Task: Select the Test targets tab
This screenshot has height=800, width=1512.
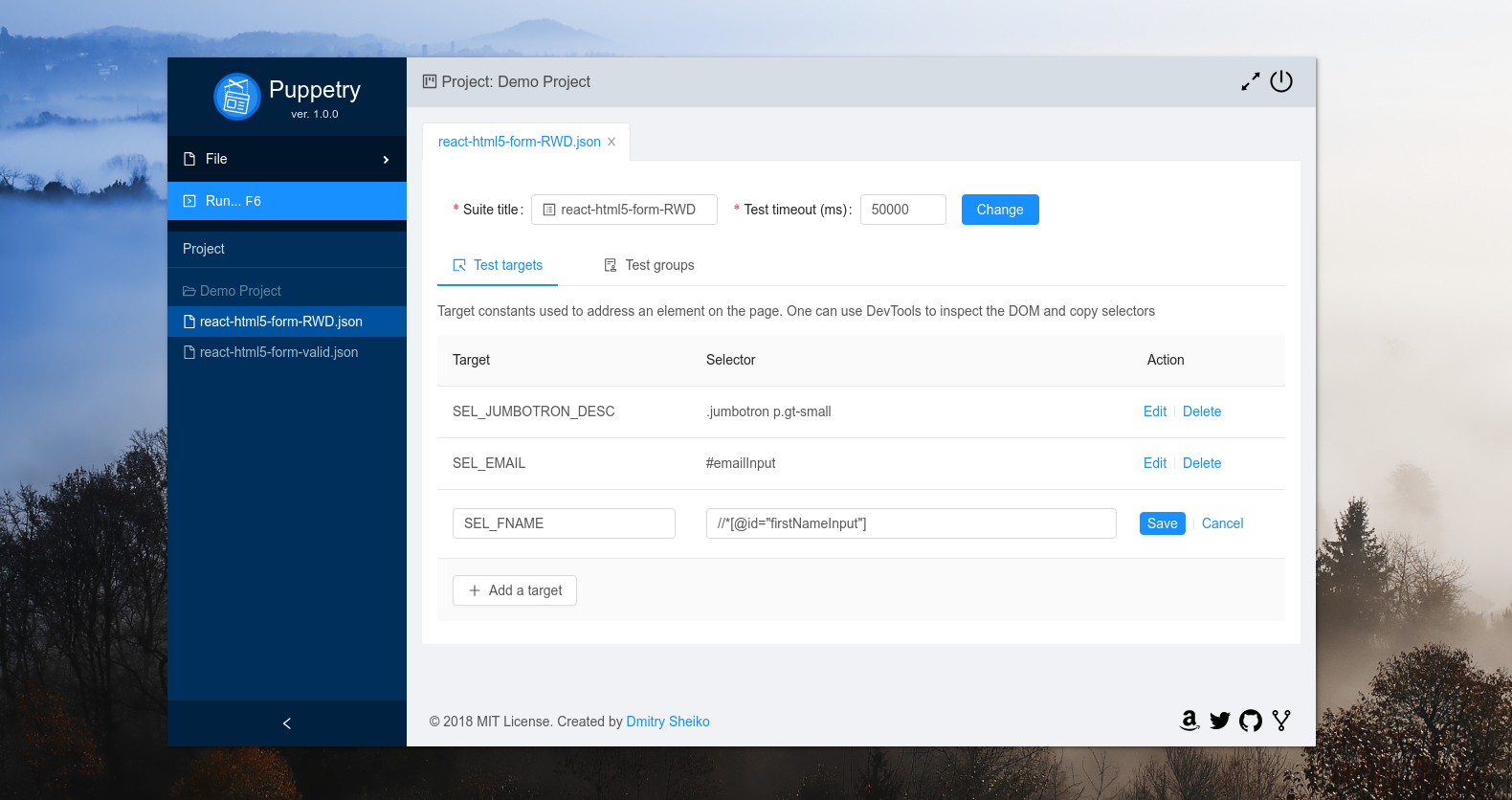Action: point(498,265)
